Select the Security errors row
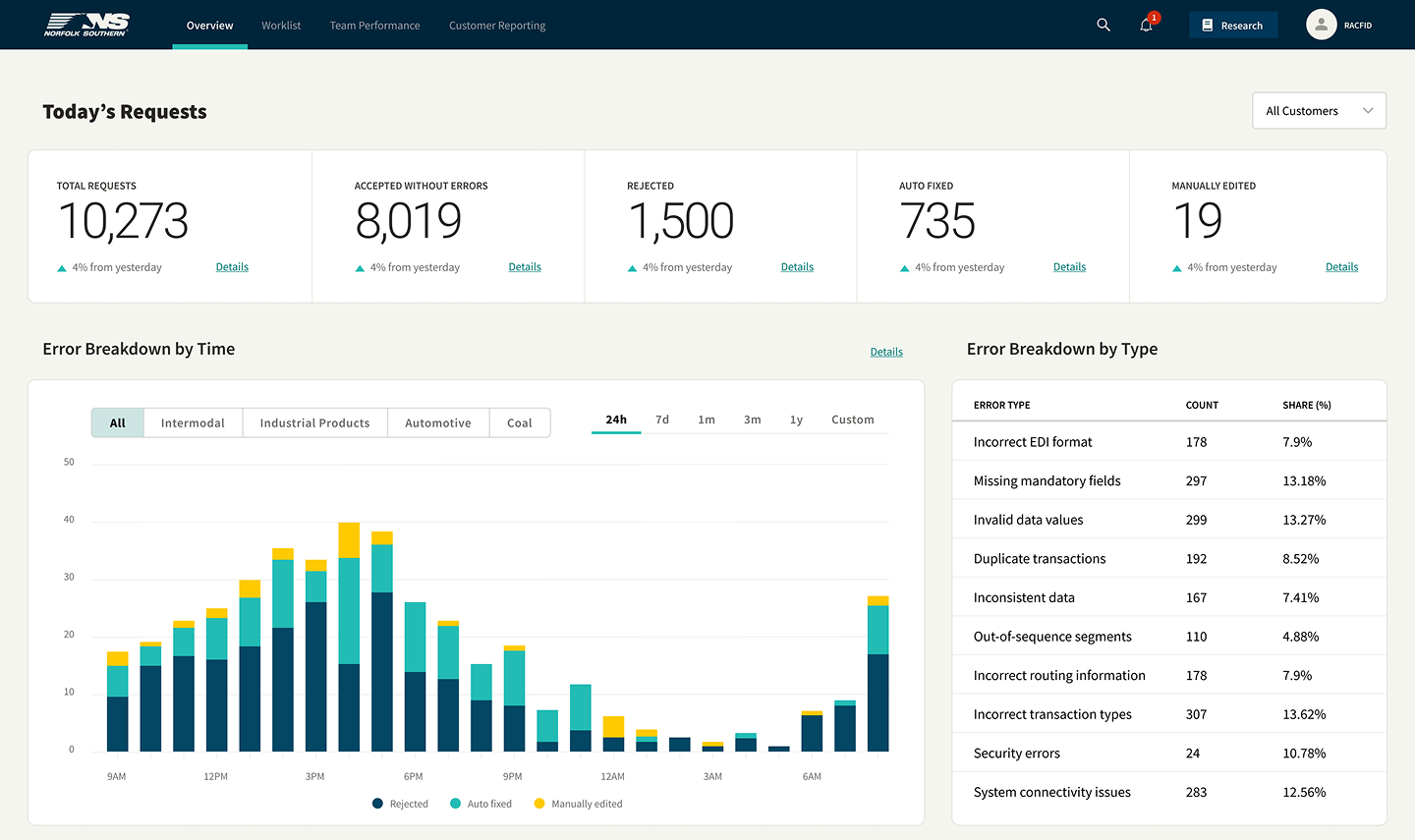Viewport: 1415px width, 840px height. [1169, 754]
